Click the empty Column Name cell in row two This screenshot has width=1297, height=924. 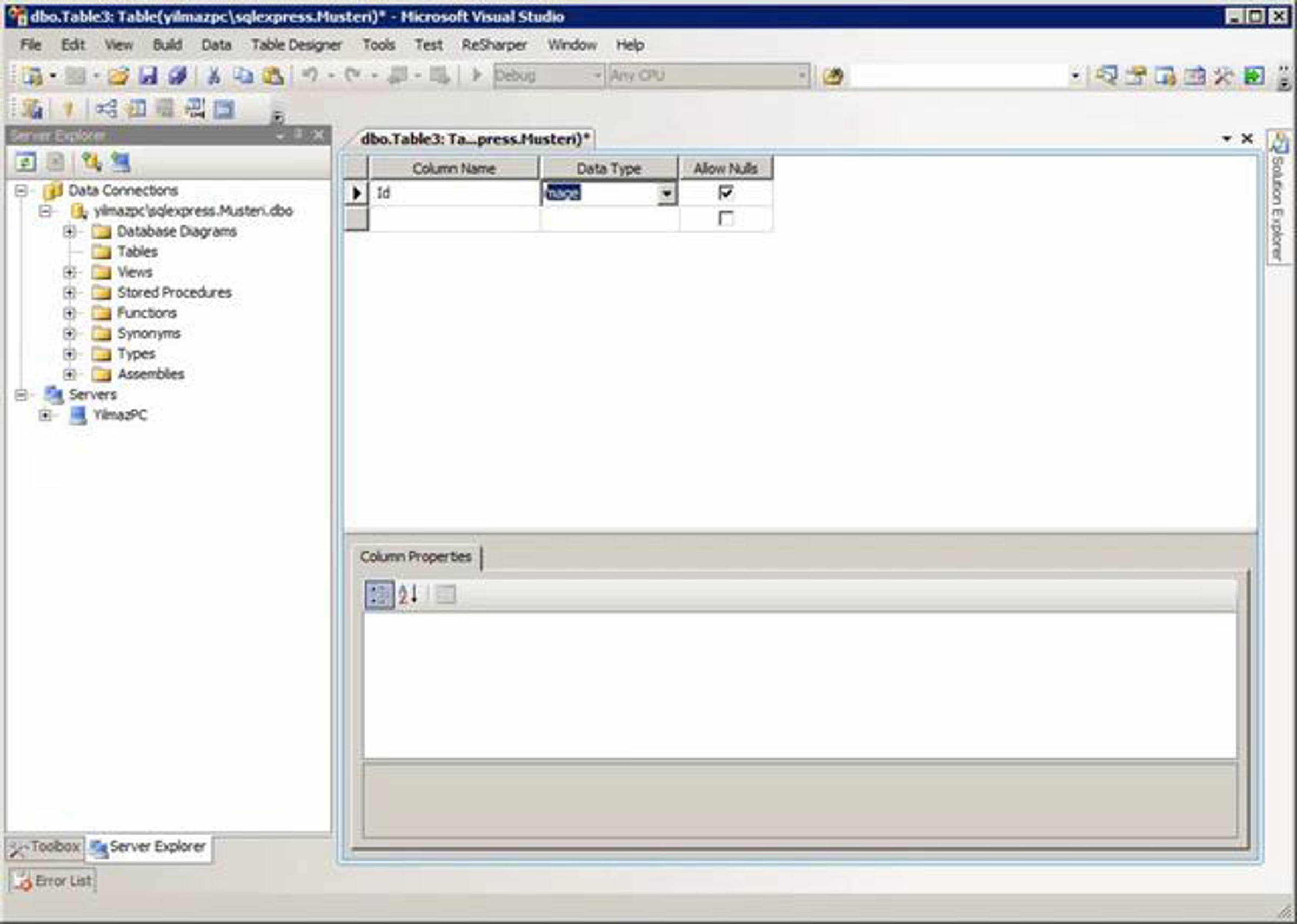[454, 219]
